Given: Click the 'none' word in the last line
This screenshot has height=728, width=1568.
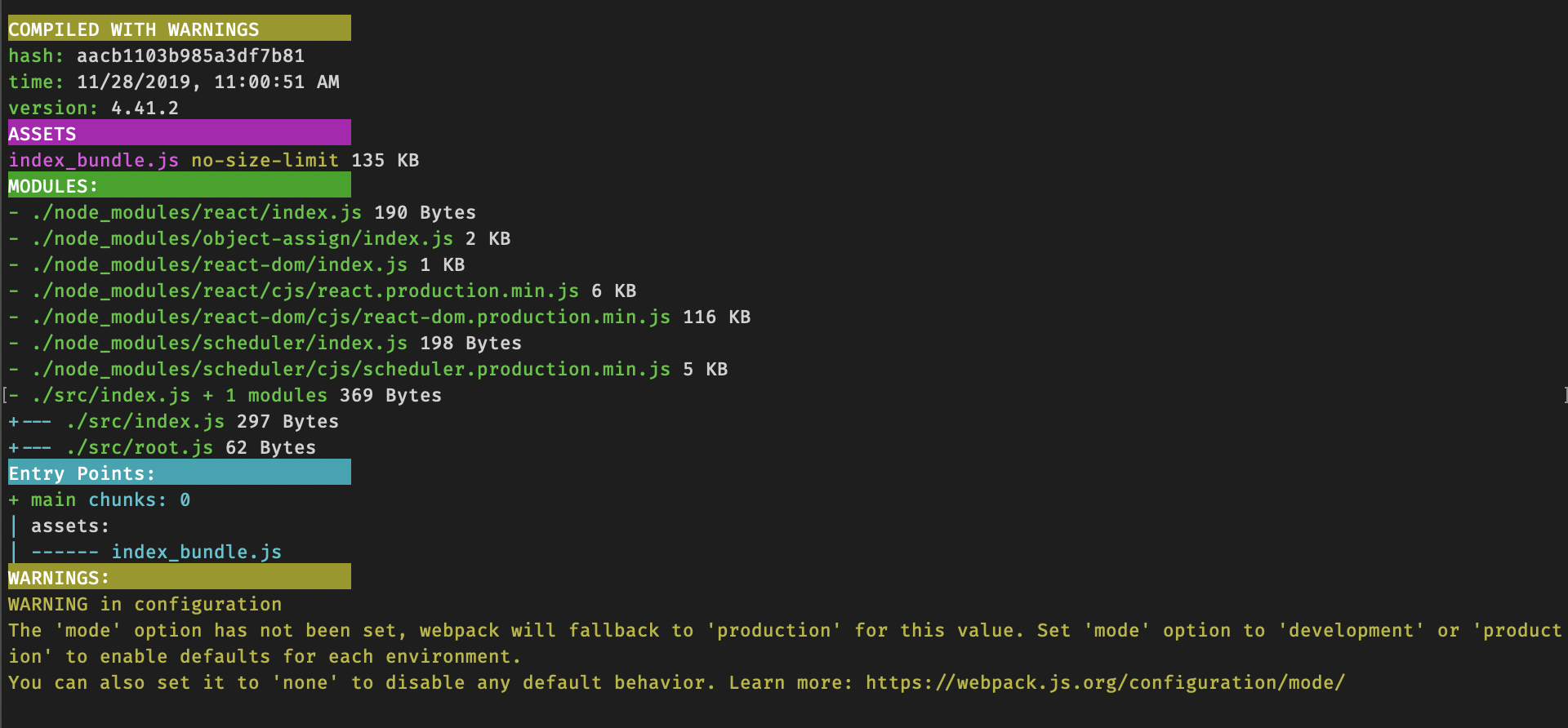Looking at the screenshot, I should click(x=305, y=682).
